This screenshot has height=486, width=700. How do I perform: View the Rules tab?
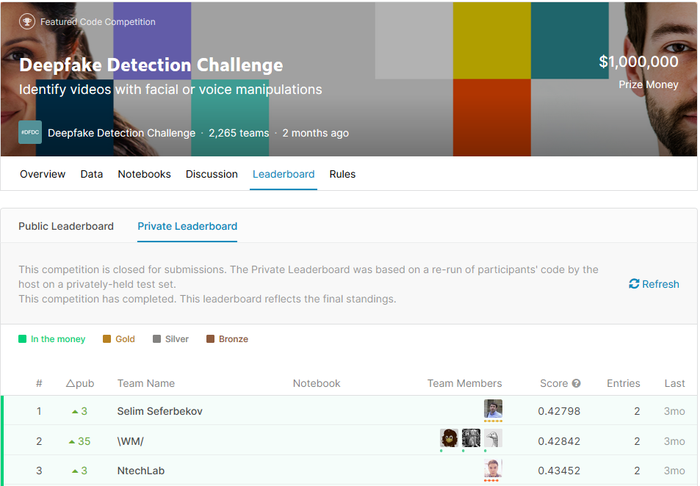point(342,174)
